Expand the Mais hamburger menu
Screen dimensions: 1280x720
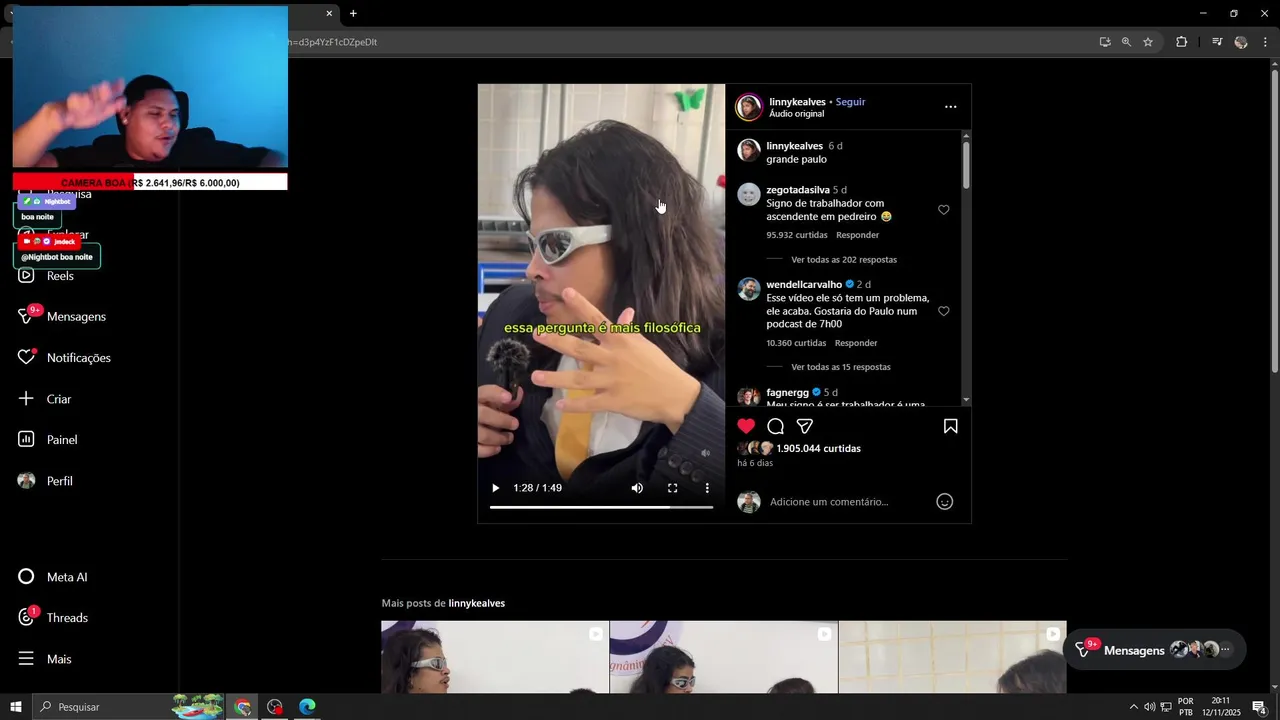click(27, 659)
